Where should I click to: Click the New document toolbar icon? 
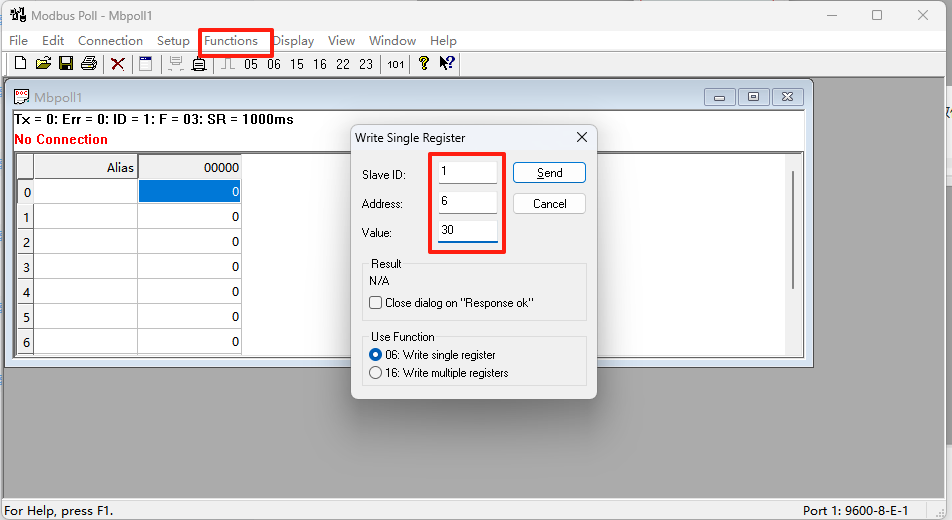[20, 64]
